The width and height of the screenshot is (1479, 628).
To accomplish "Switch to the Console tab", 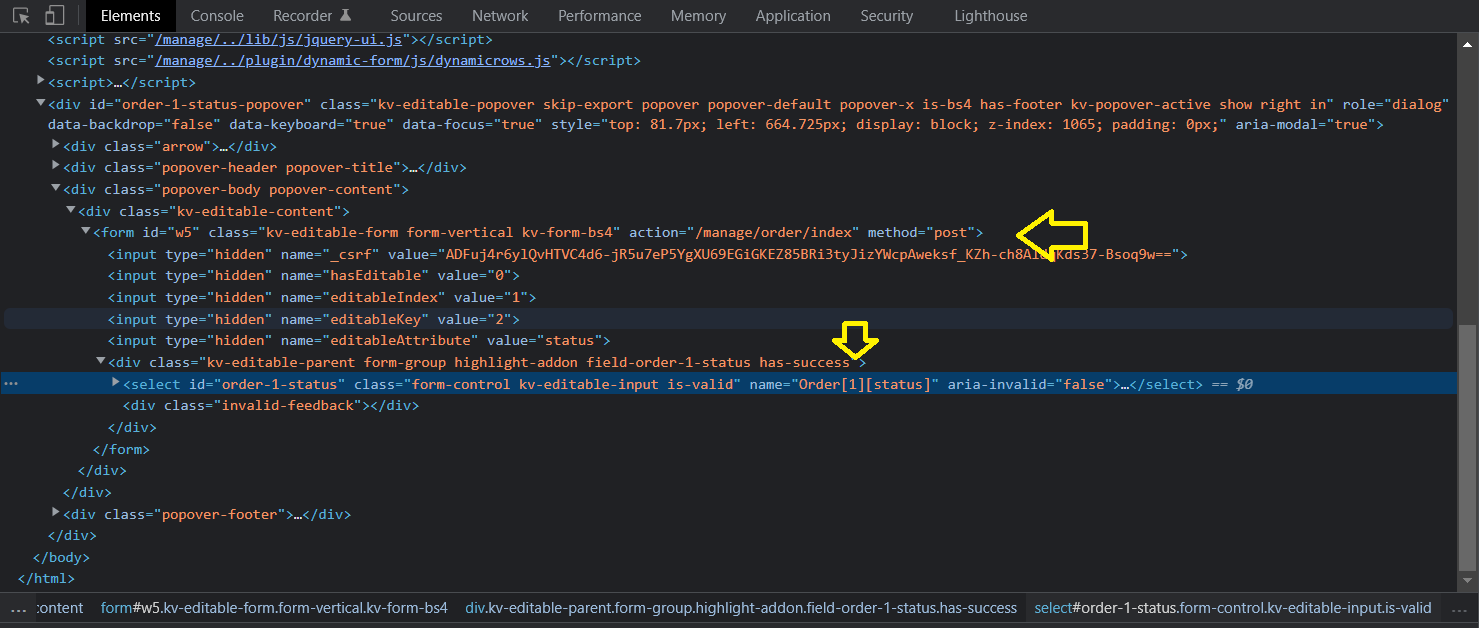I will (x=217, y=16).
